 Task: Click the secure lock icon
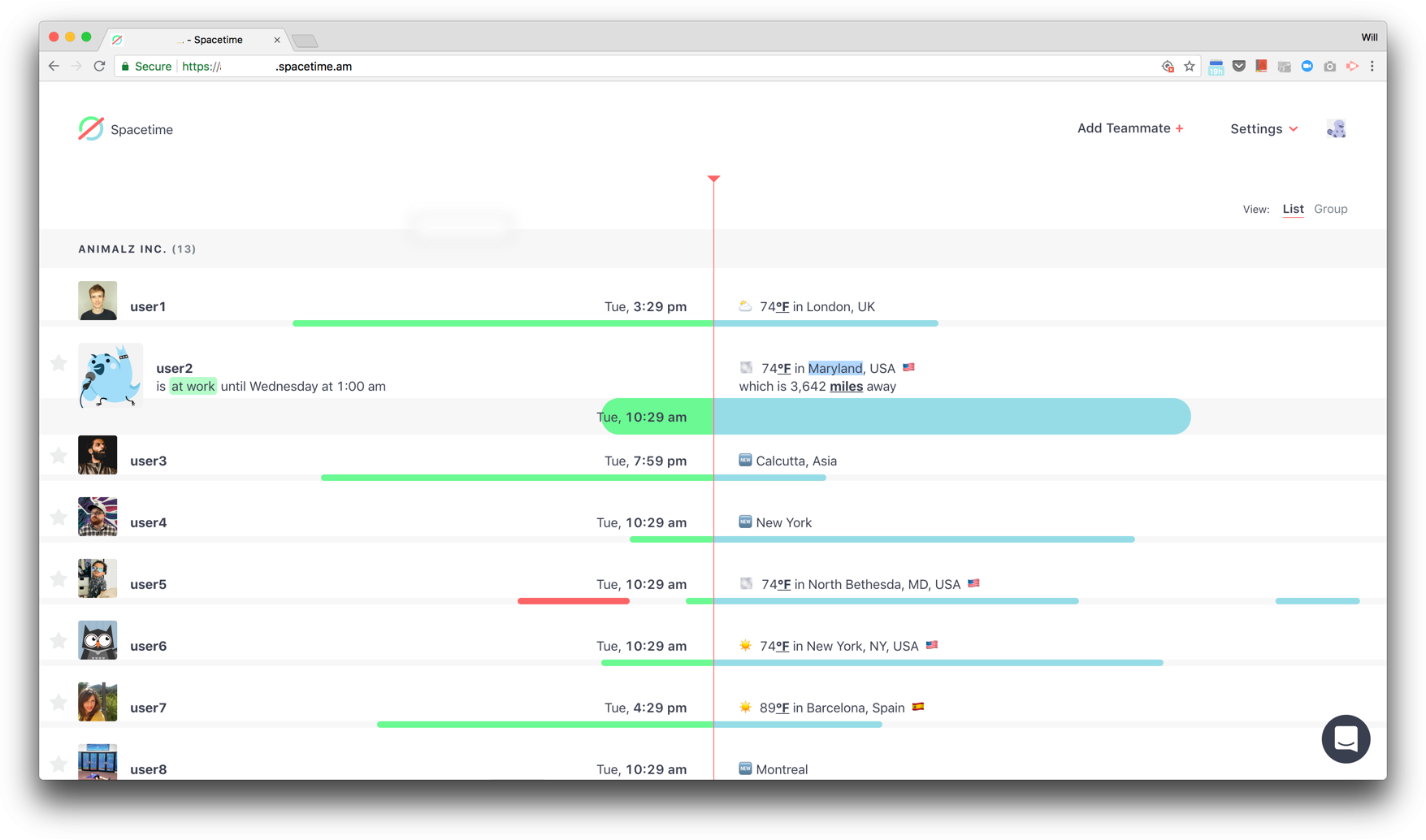125,67
